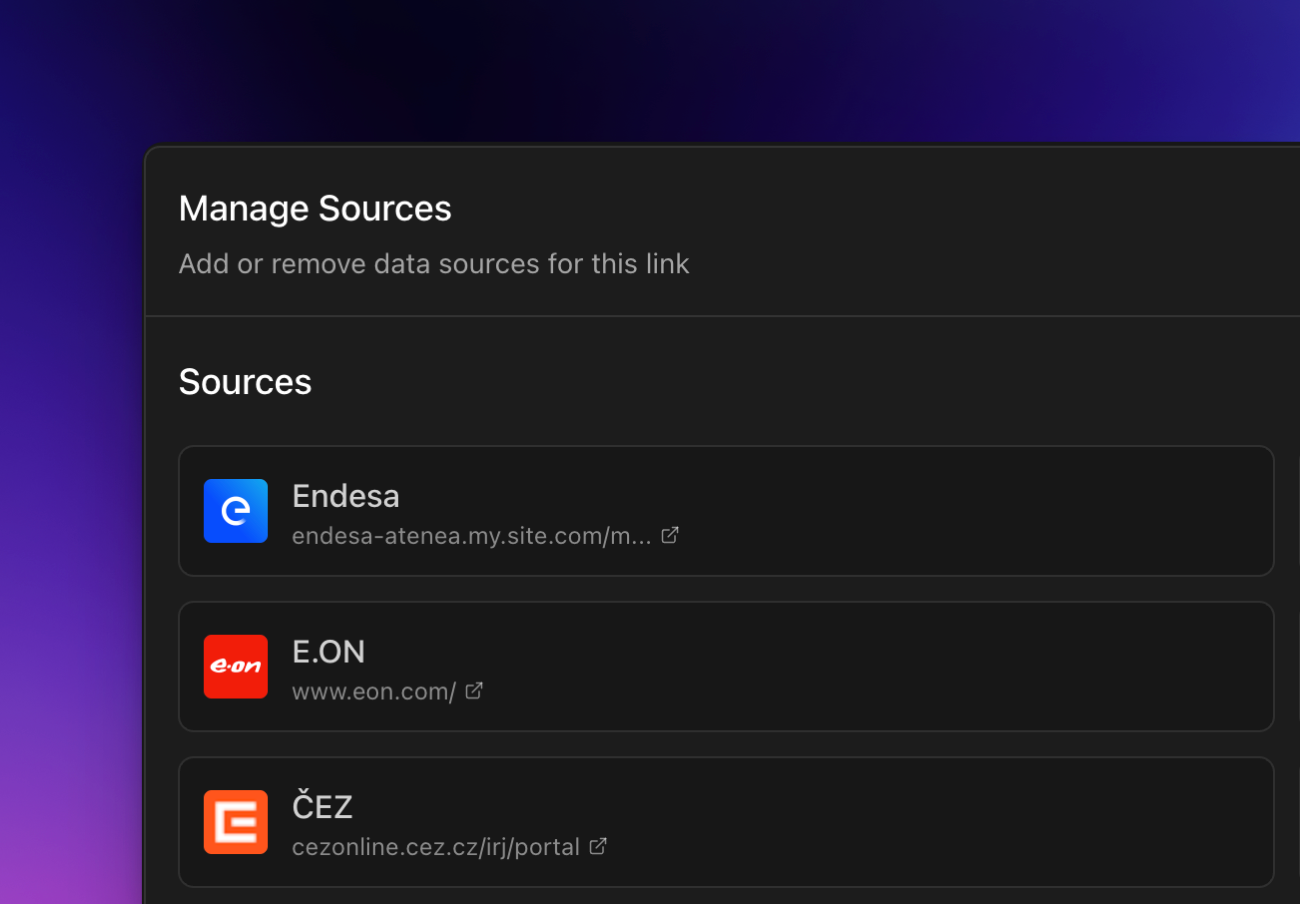Viewport: 1300px width, 904px height.
Task: Open the endesa-atenea.my.site.com URL
Action: [x=471, y=536]
